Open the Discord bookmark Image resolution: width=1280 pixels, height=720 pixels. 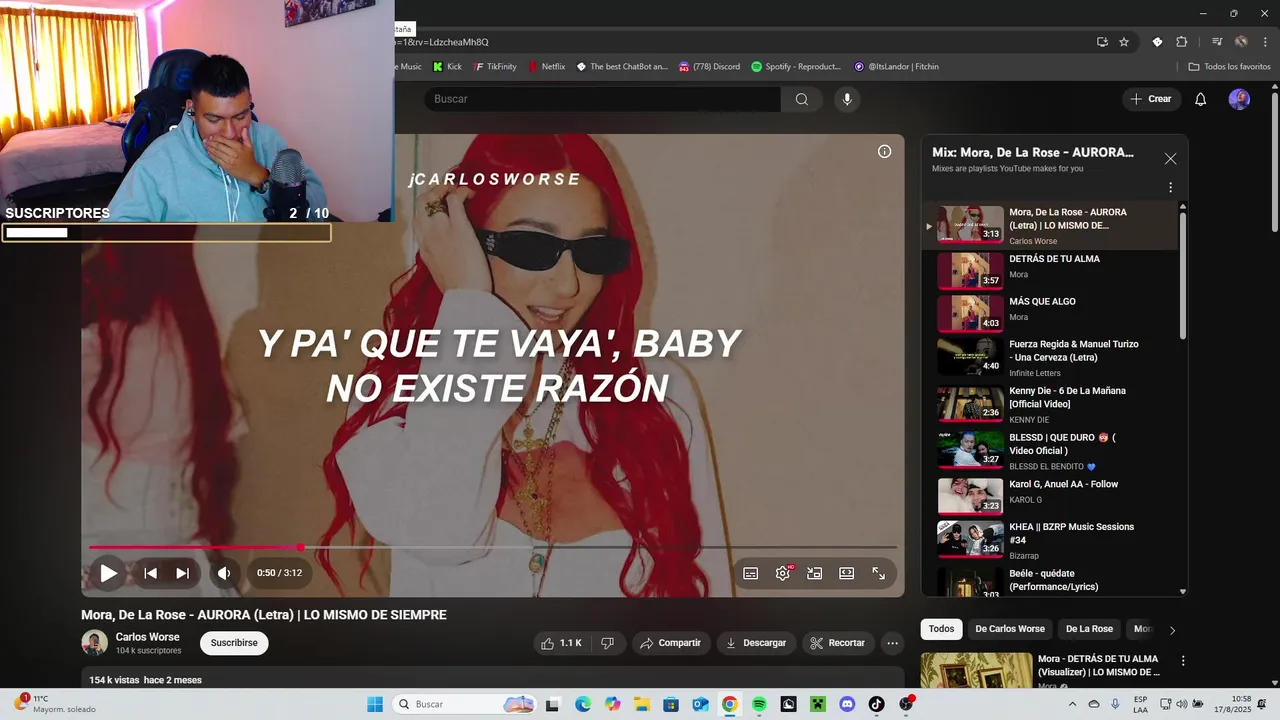point(709,67)
